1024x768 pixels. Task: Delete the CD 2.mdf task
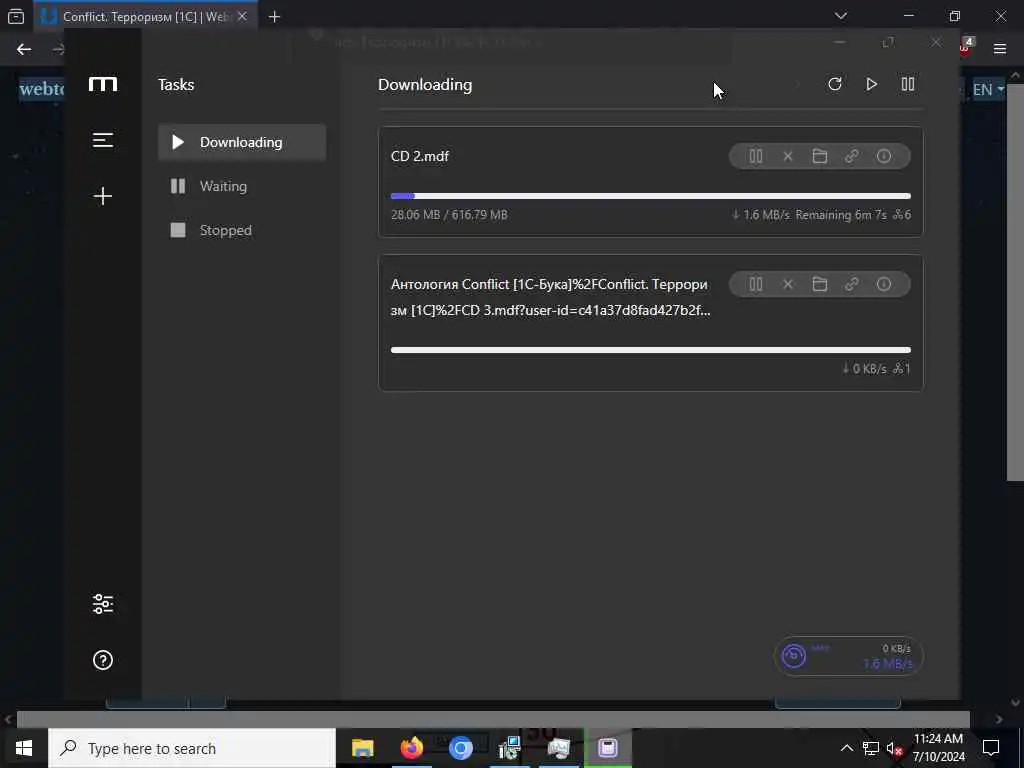[x=788, y=156]
